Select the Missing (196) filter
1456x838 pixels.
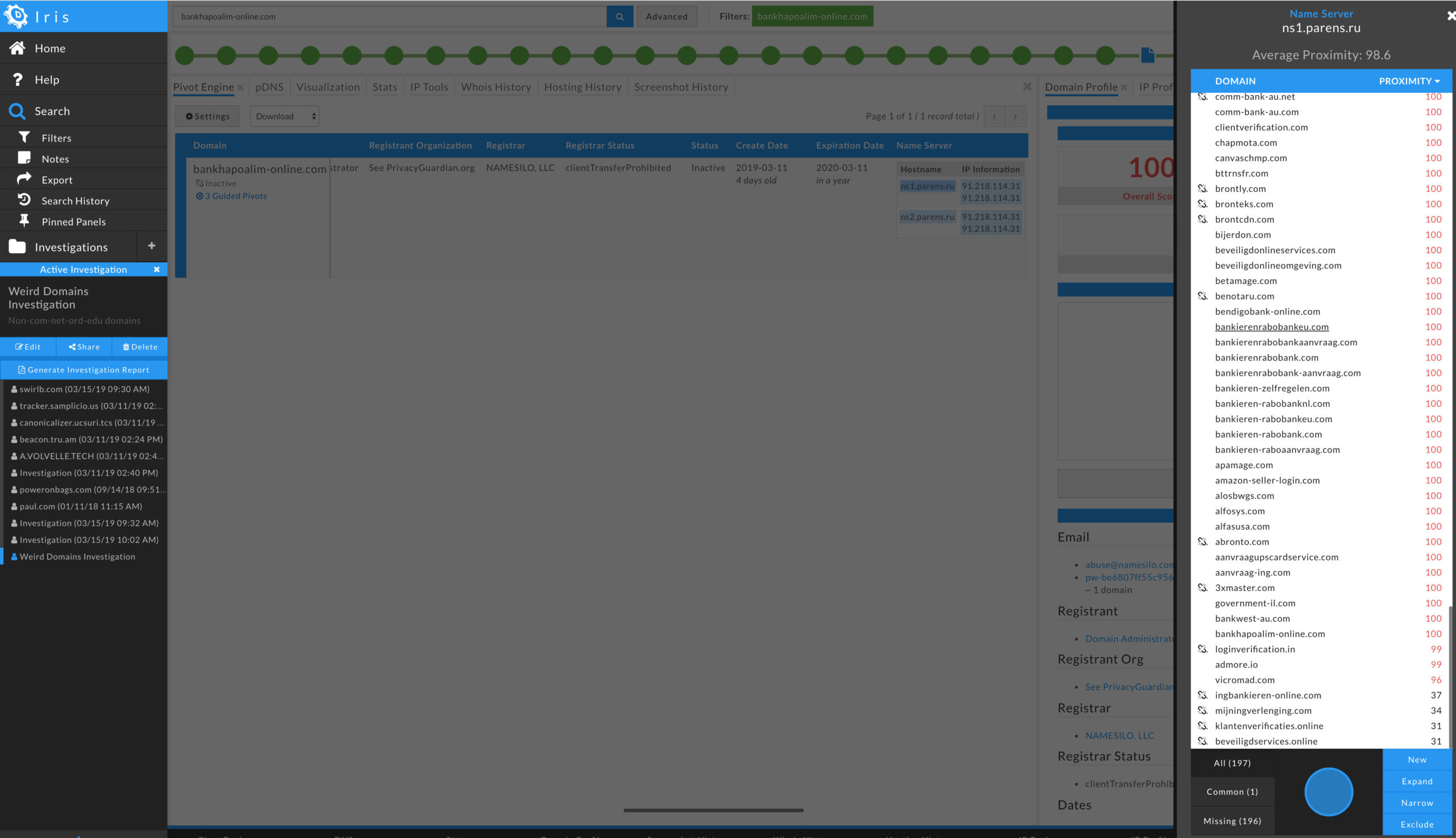(1232, 820)
